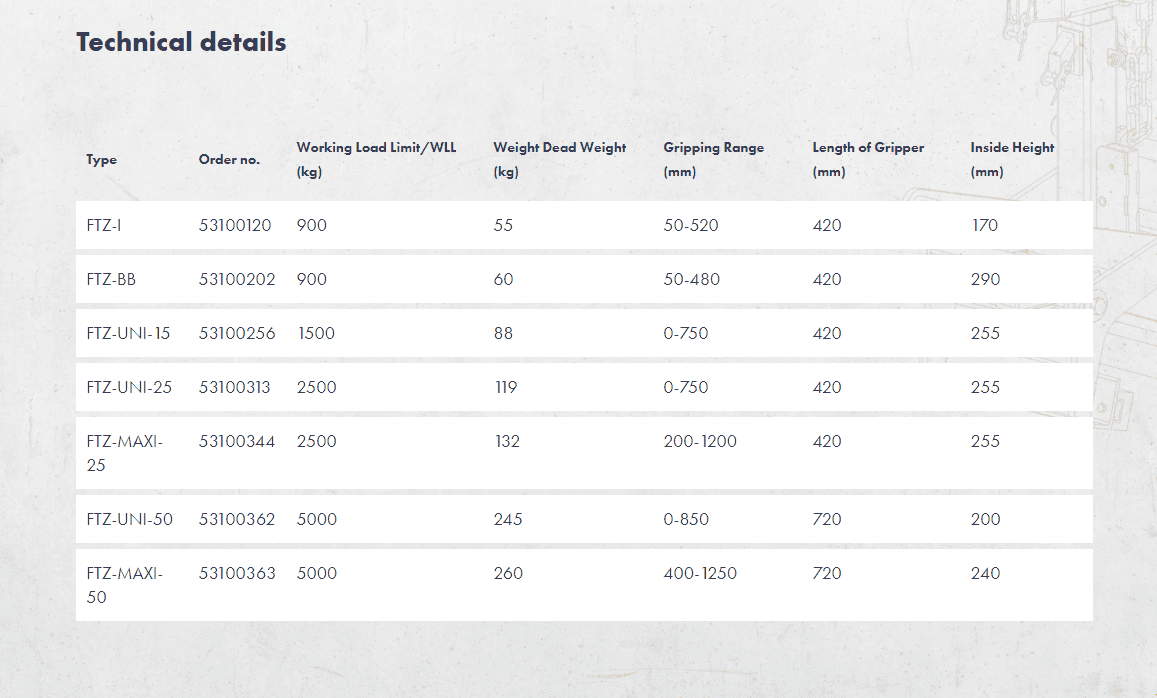Select the FTZ-MAXI-25 type cell
The height and width of the screenshot is (698, 1157).
coord(124,453)
